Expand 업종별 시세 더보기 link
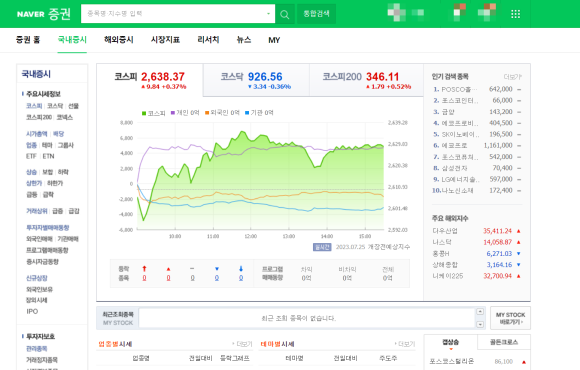Viewport: 580px width, 370px height. [x=242, y=344]
